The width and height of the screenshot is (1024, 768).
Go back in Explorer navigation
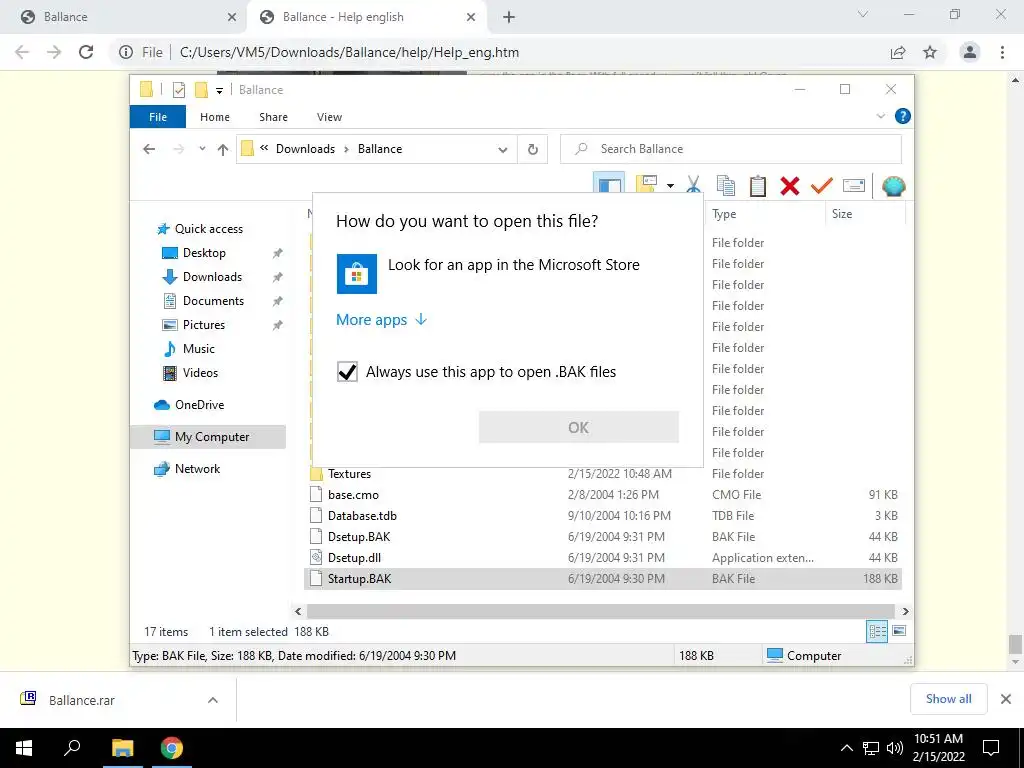point(149,149)
